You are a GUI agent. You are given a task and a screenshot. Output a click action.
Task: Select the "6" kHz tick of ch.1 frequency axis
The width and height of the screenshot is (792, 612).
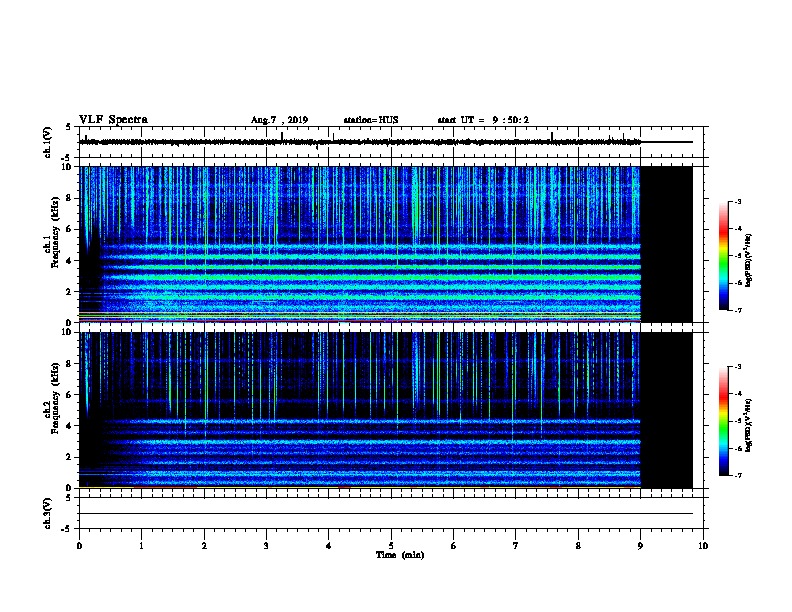click(70, 229)
